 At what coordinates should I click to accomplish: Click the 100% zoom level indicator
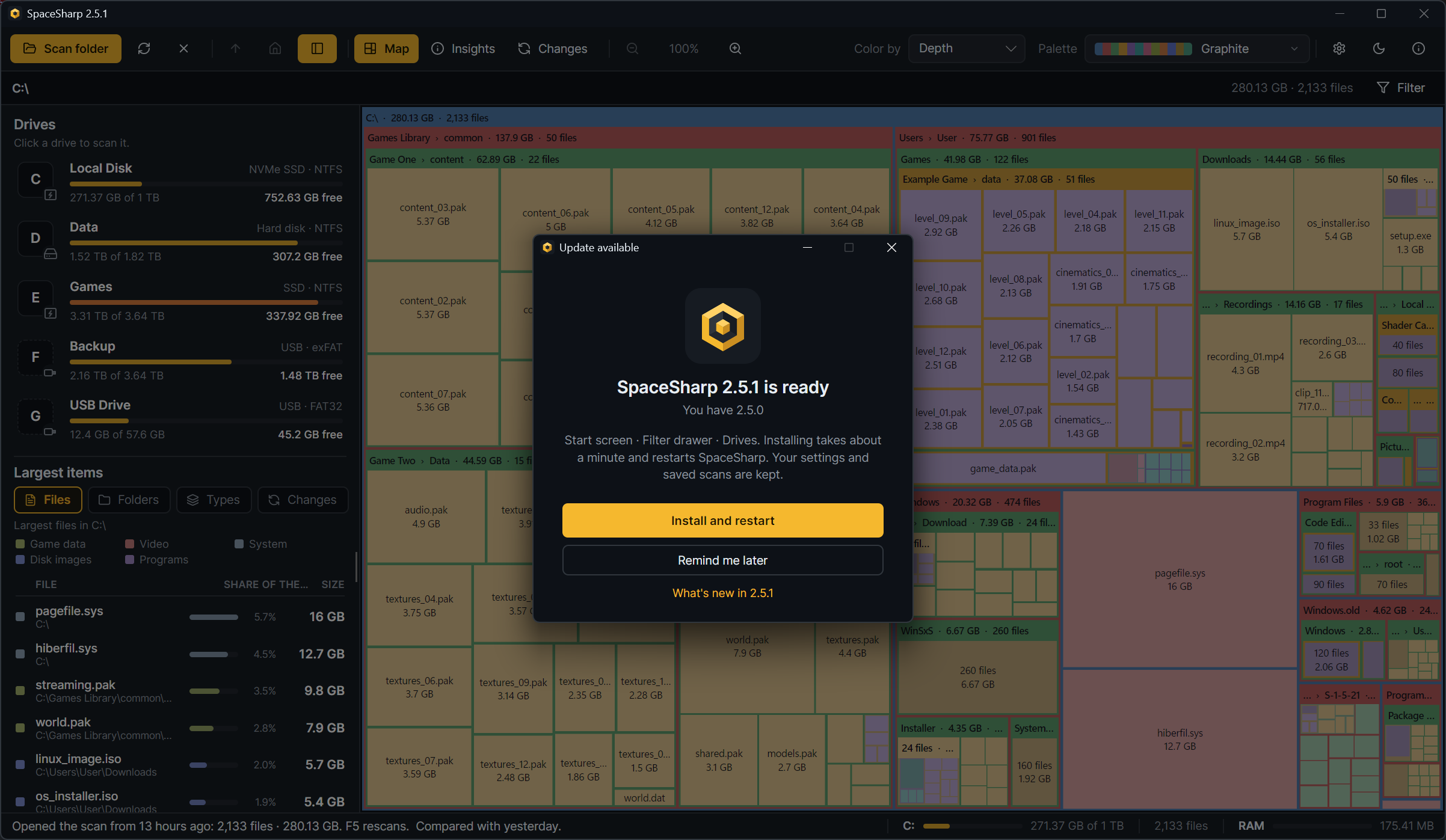pos(684,49)
